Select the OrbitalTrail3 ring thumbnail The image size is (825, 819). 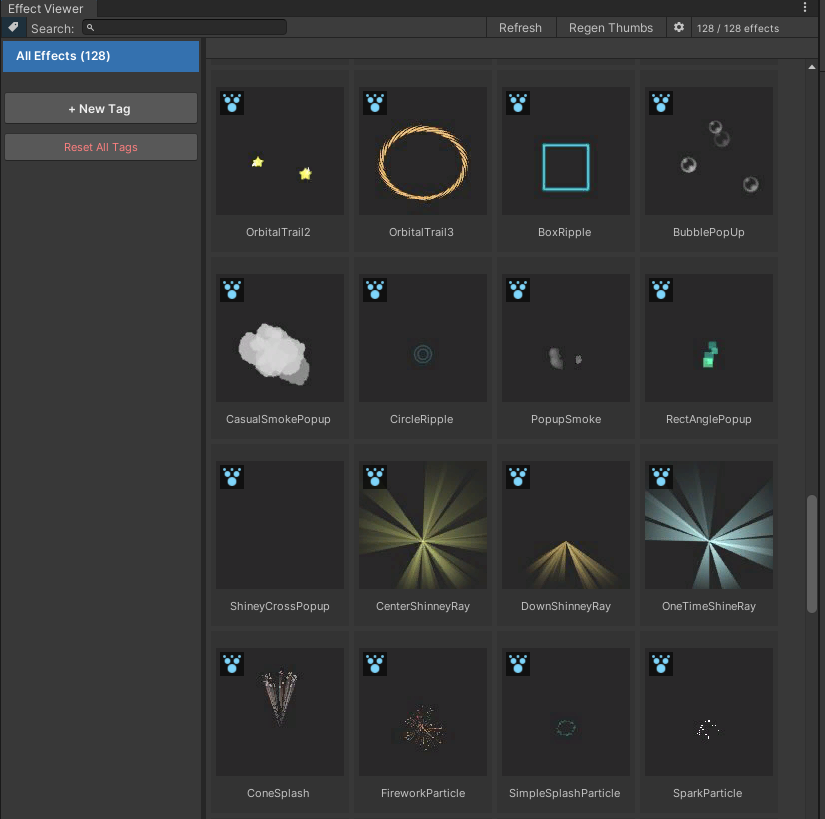pos(423,151)
